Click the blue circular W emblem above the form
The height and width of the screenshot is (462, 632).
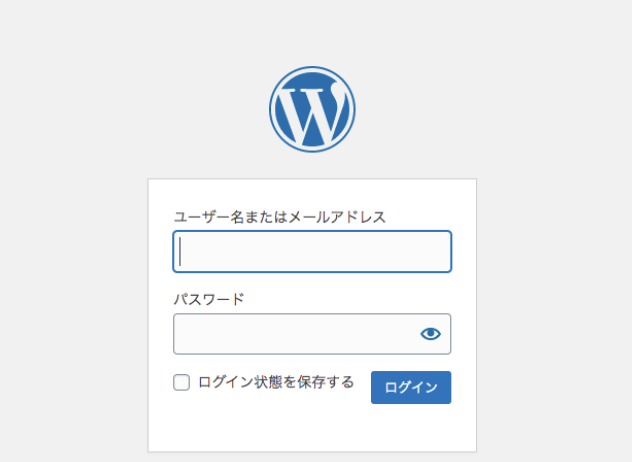coord(312,109)
